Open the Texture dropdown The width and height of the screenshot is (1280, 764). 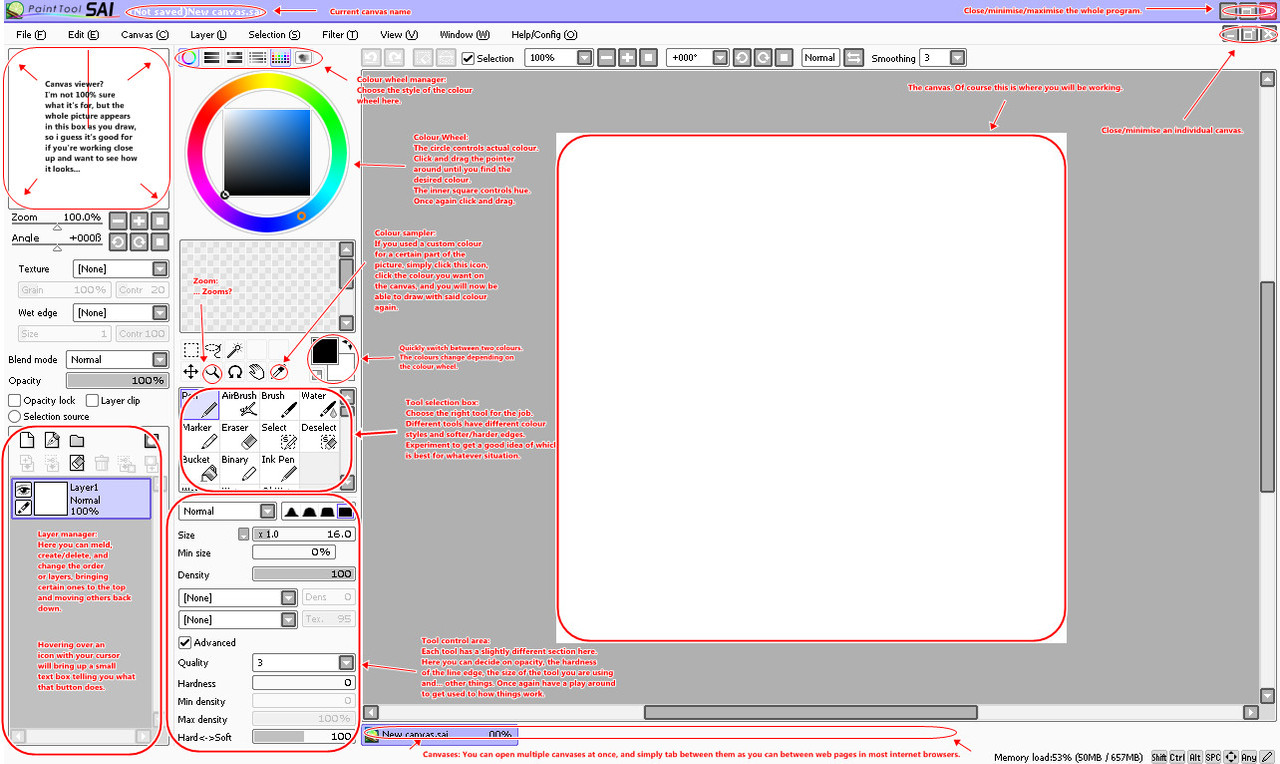click(x=121, y=269)
